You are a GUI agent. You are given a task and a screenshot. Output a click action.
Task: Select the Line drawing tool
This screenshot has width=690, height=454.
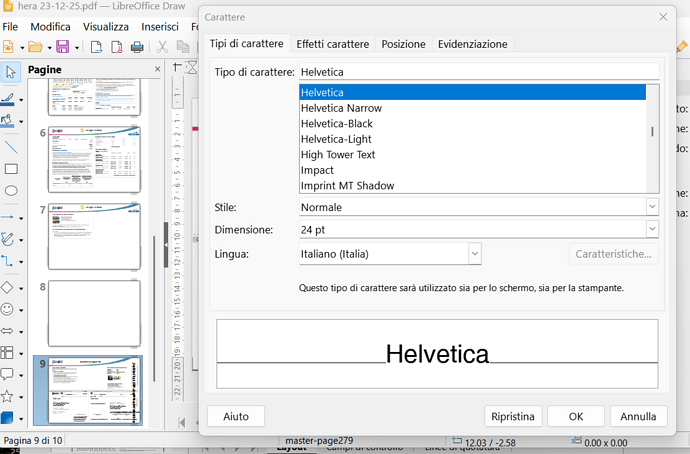point(11,146)
